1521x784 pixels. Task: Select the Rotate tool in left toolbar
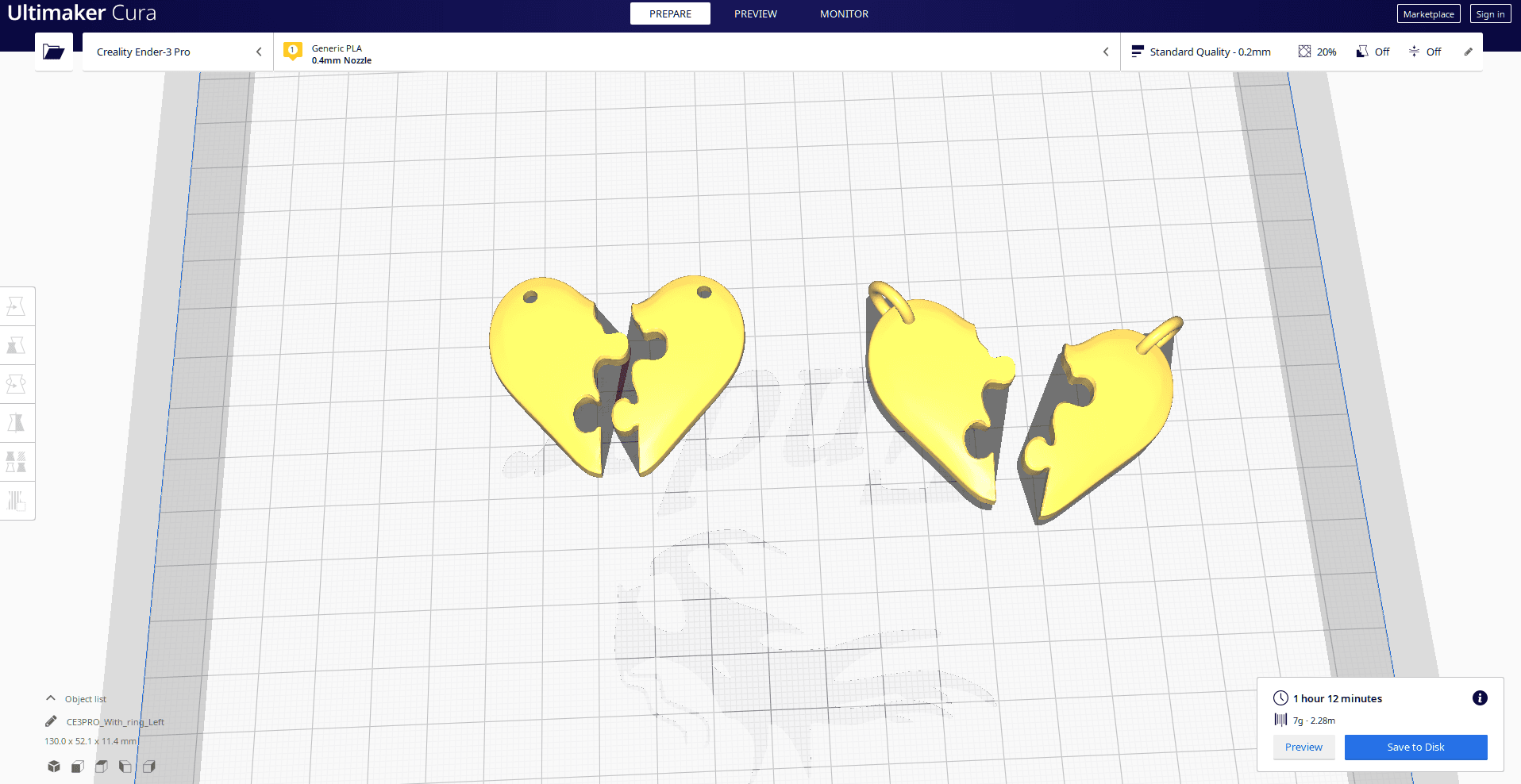point(17,384)
